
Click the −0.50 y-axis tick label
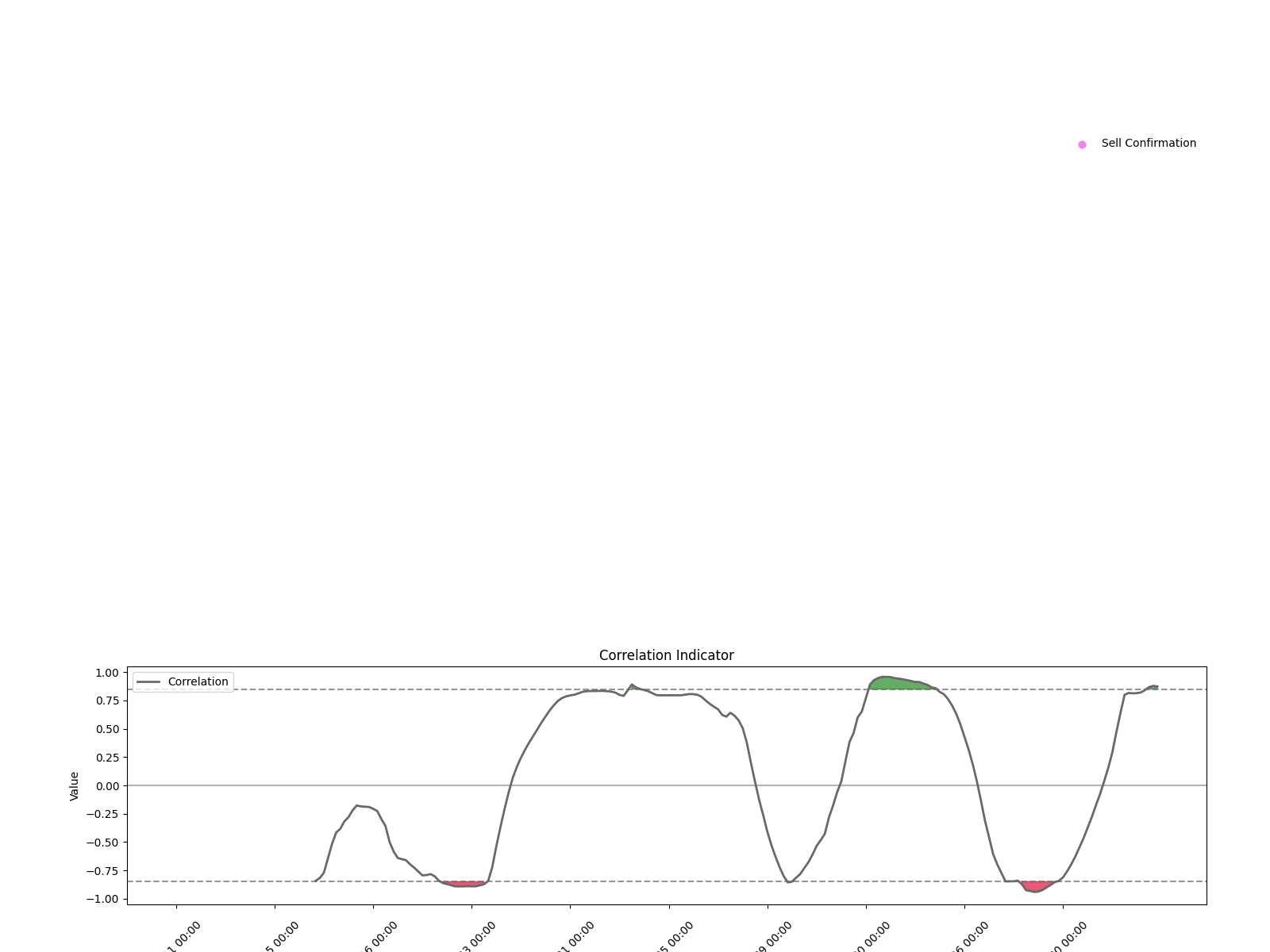(103, 843)
